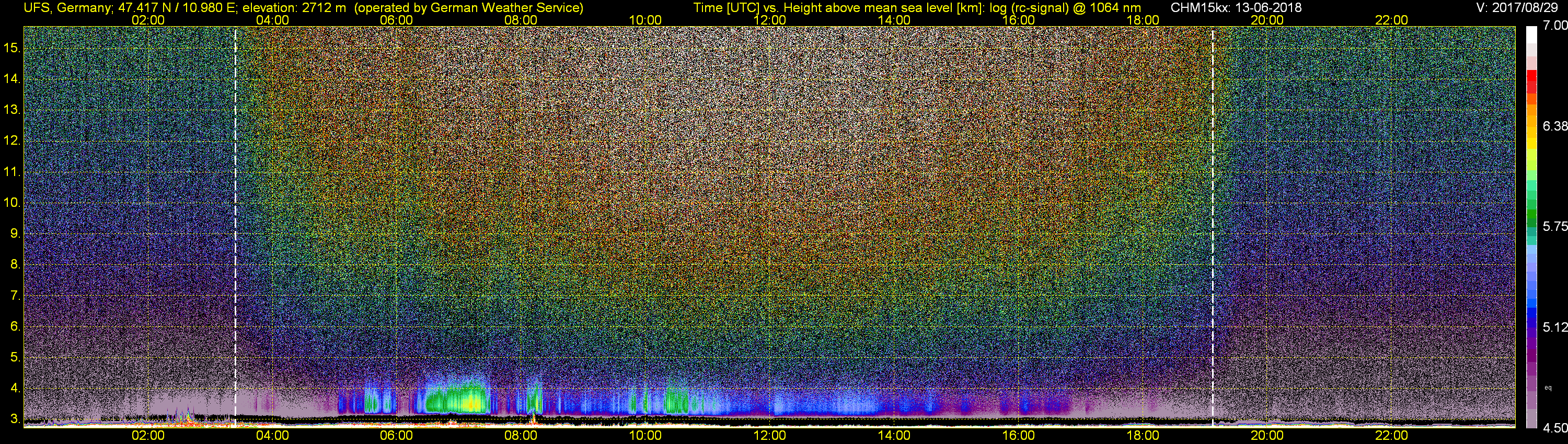
Task: Click the '7.' km label on the height axis
Action: [x=15, y=296]
